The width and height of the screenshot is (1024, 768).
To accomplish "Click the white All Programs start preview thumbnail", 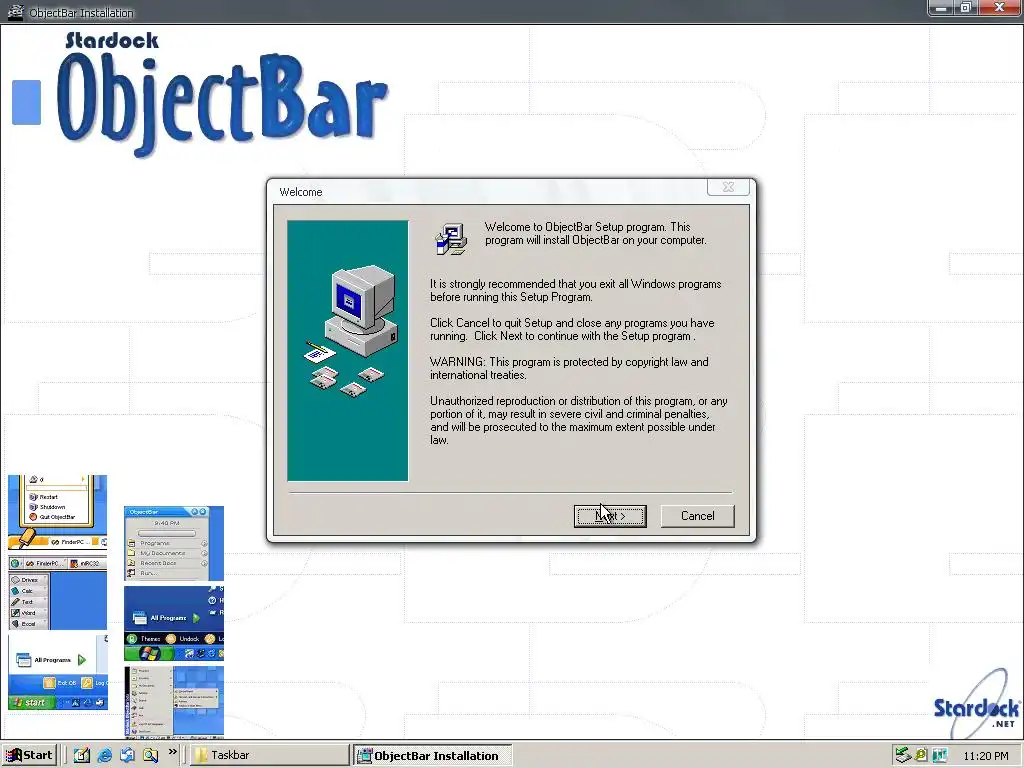I will pos(57,673).
